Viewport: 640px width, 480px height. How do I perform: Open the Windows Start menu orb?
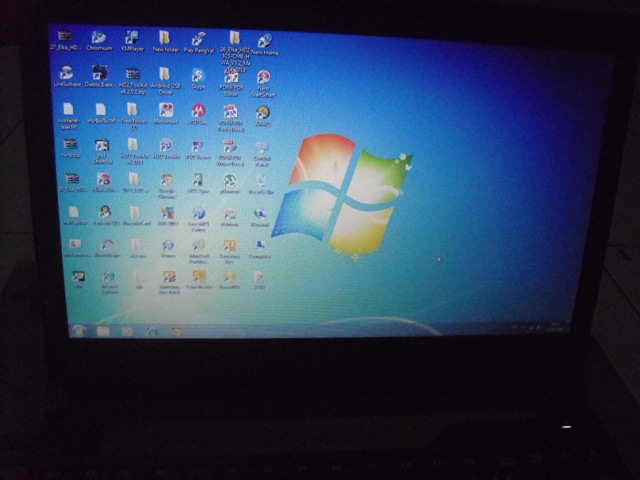click(x=78, y=330)
